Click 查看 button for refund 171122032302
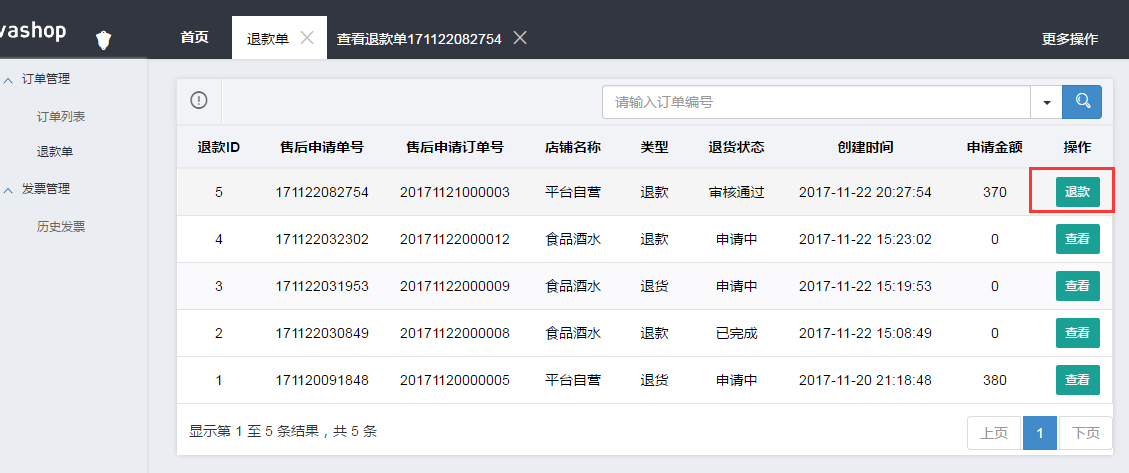The height and width of the screenshot is (473, 1129). pos(1077,239)
